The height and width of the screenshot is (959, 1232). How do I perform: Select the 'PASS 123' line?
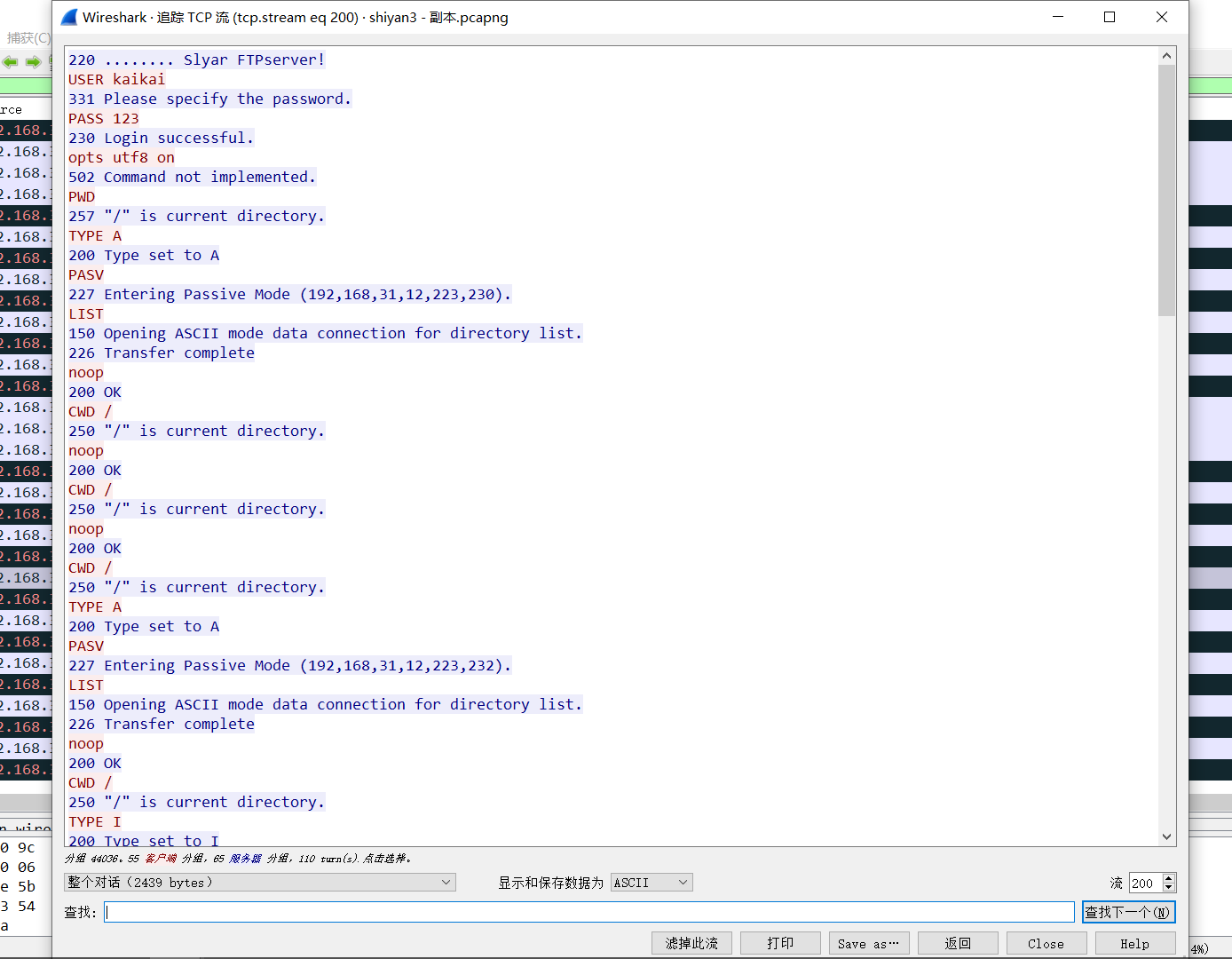pyautogui.click(x=104, y=118)
